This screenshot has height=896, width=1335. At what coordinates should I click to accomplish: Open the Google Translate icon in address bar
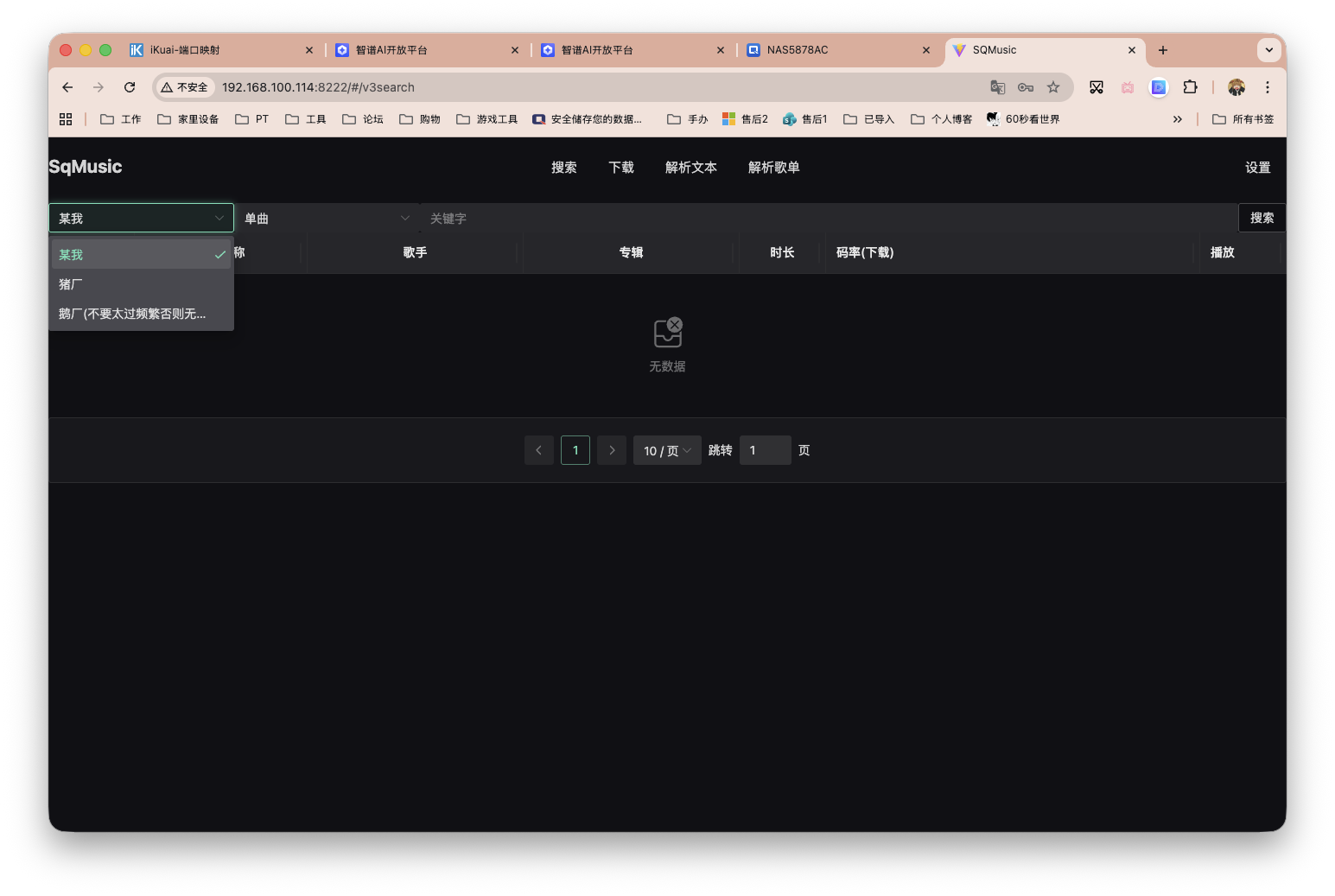tap(997, 86)
